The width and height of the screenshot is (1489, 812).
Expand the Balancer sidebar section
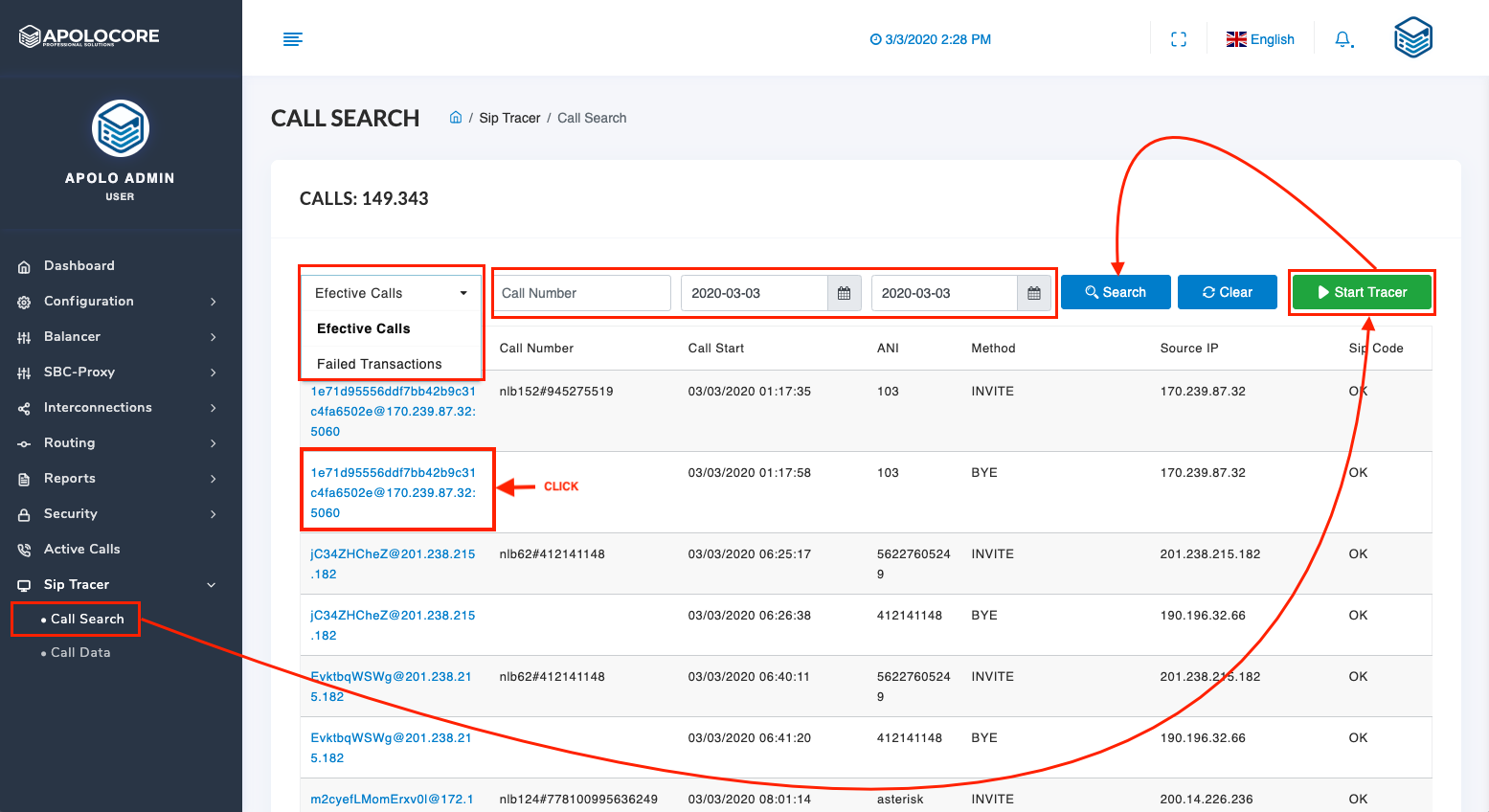pyautogui.click(x=117, y=336)
